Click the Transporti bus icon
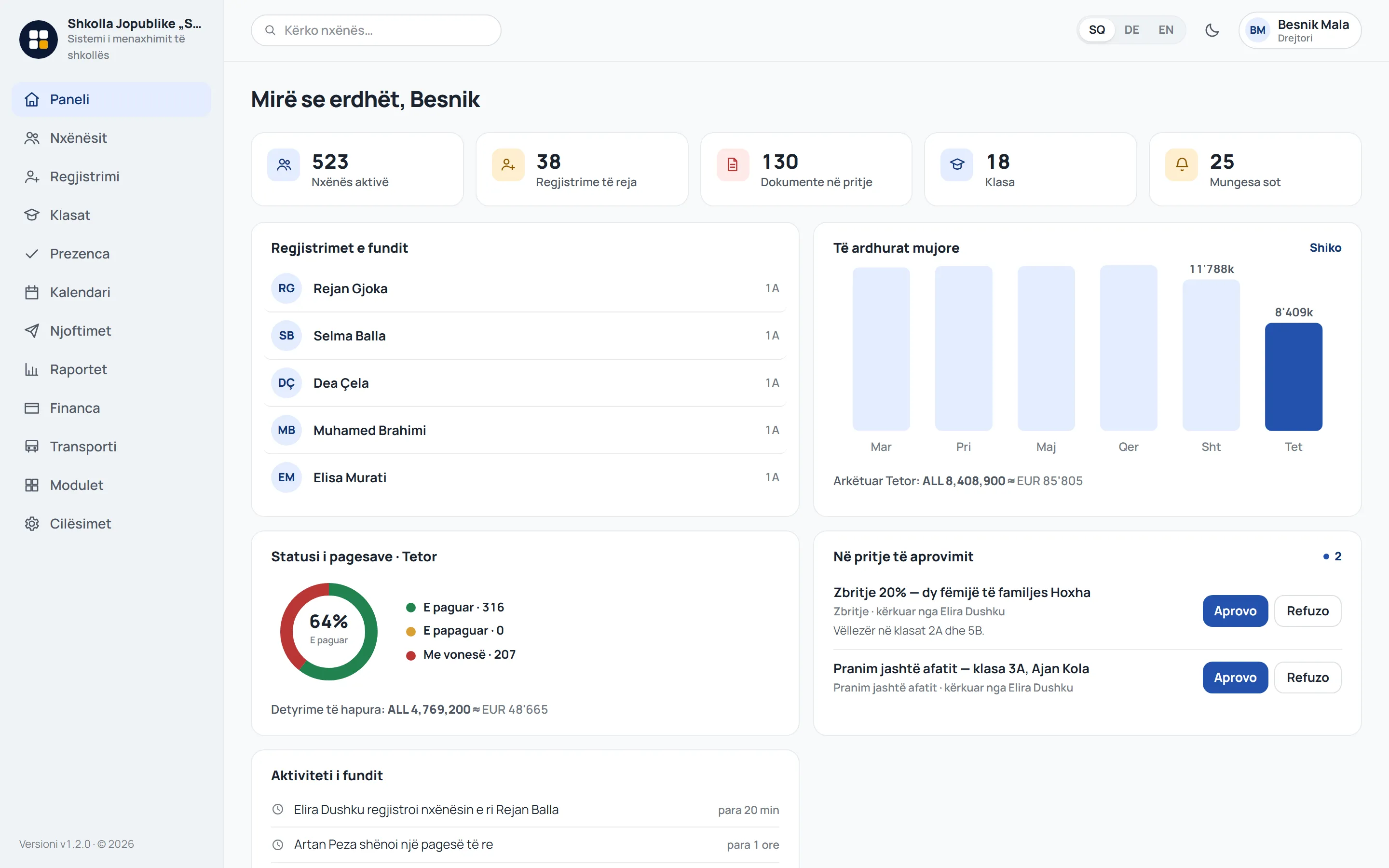Image resolution: width=1389 pixels, height=868 pixels. coord(31,446)
